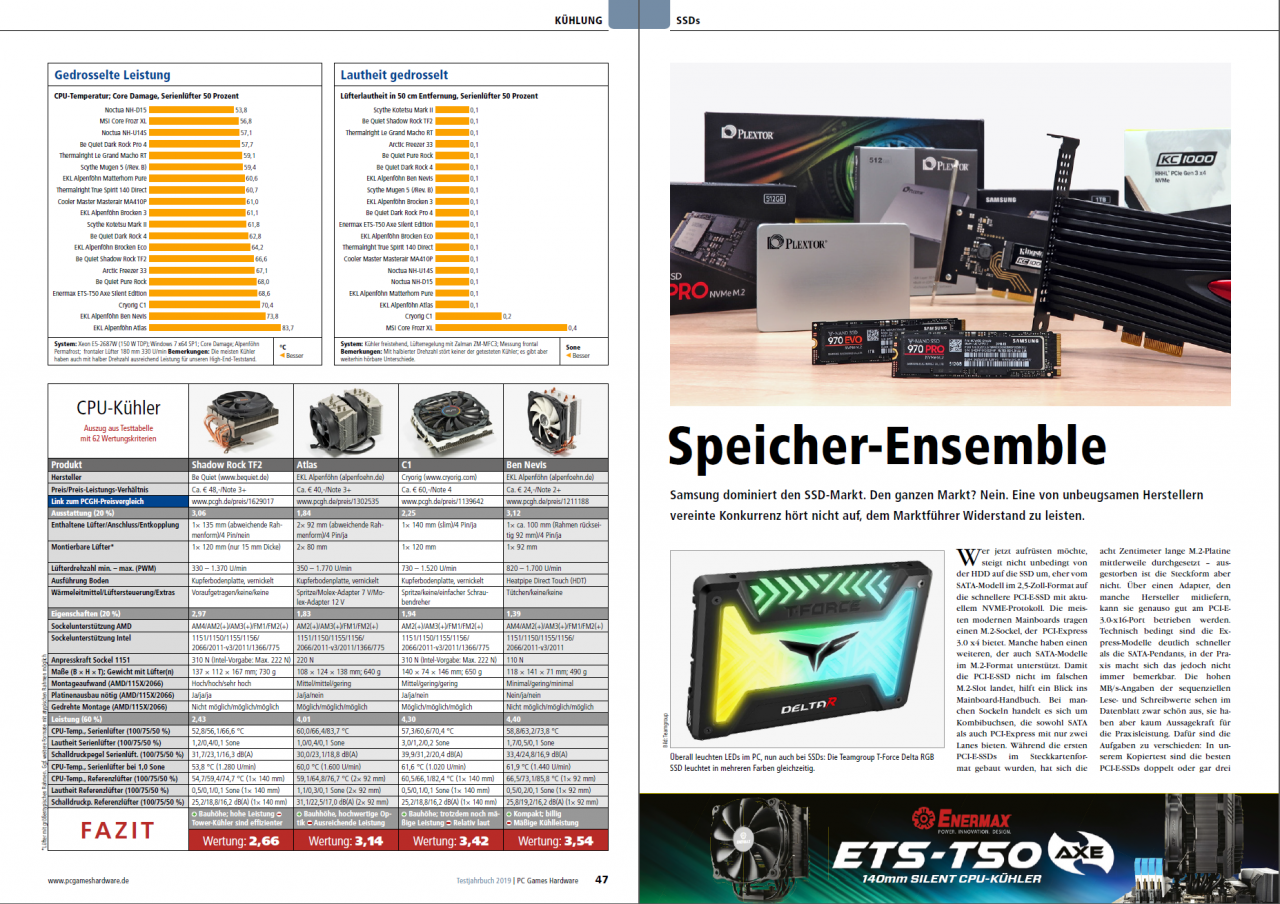Click the 'Wertung: 3,14' score box

point(346,842)
